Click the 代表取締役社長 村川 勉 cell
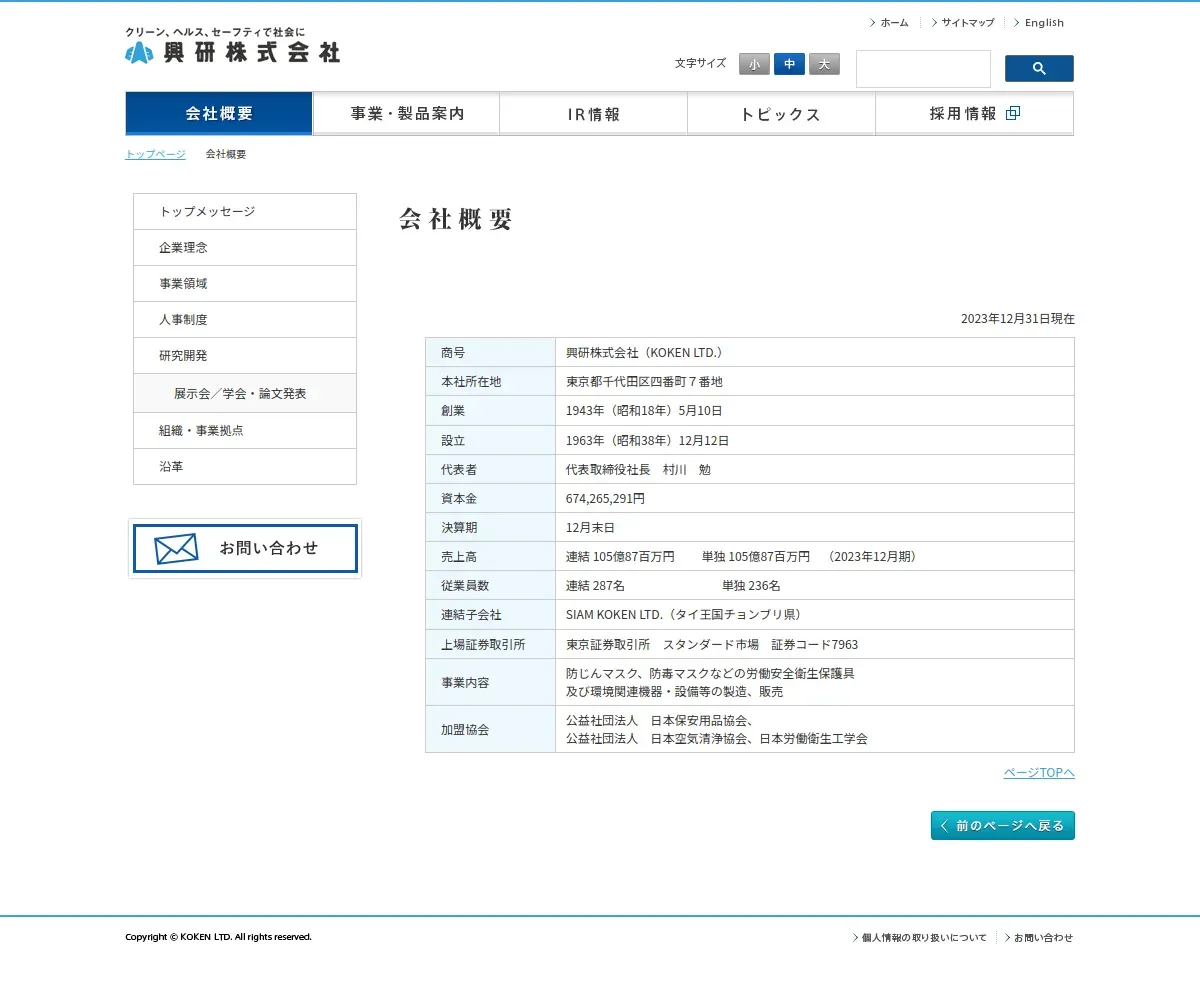Image resolution: width=1200 pixels, height=1000 pixels. tap(815, 469)
